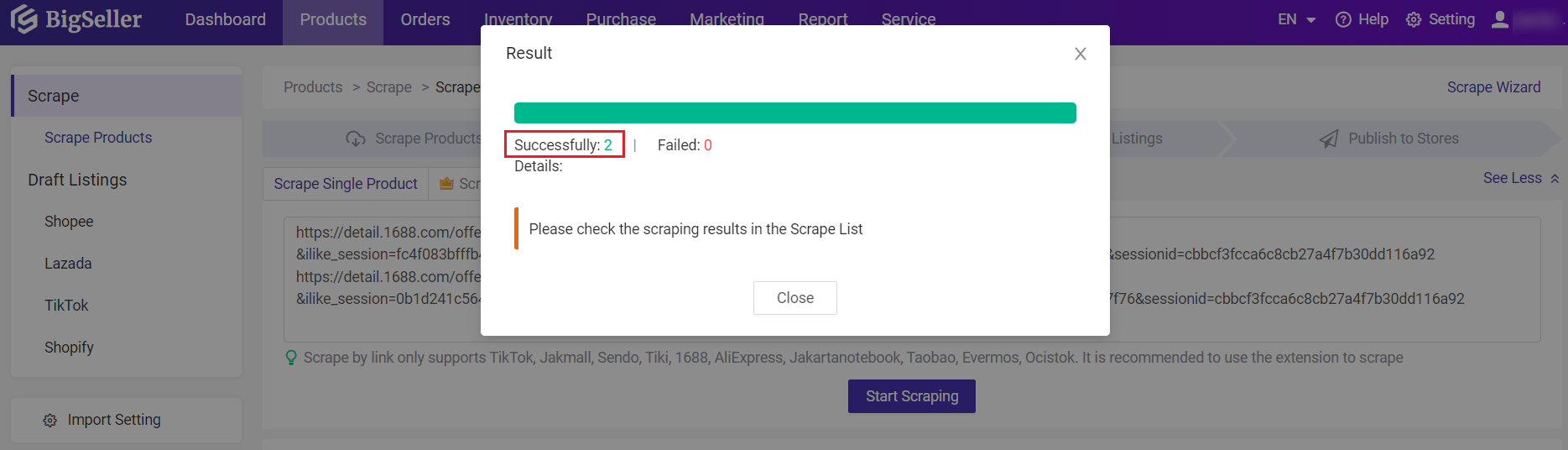The image size is (1568, 450).
Task: Click inside the product URL text area
Action: pyautogui.click(x=912, y=280)
